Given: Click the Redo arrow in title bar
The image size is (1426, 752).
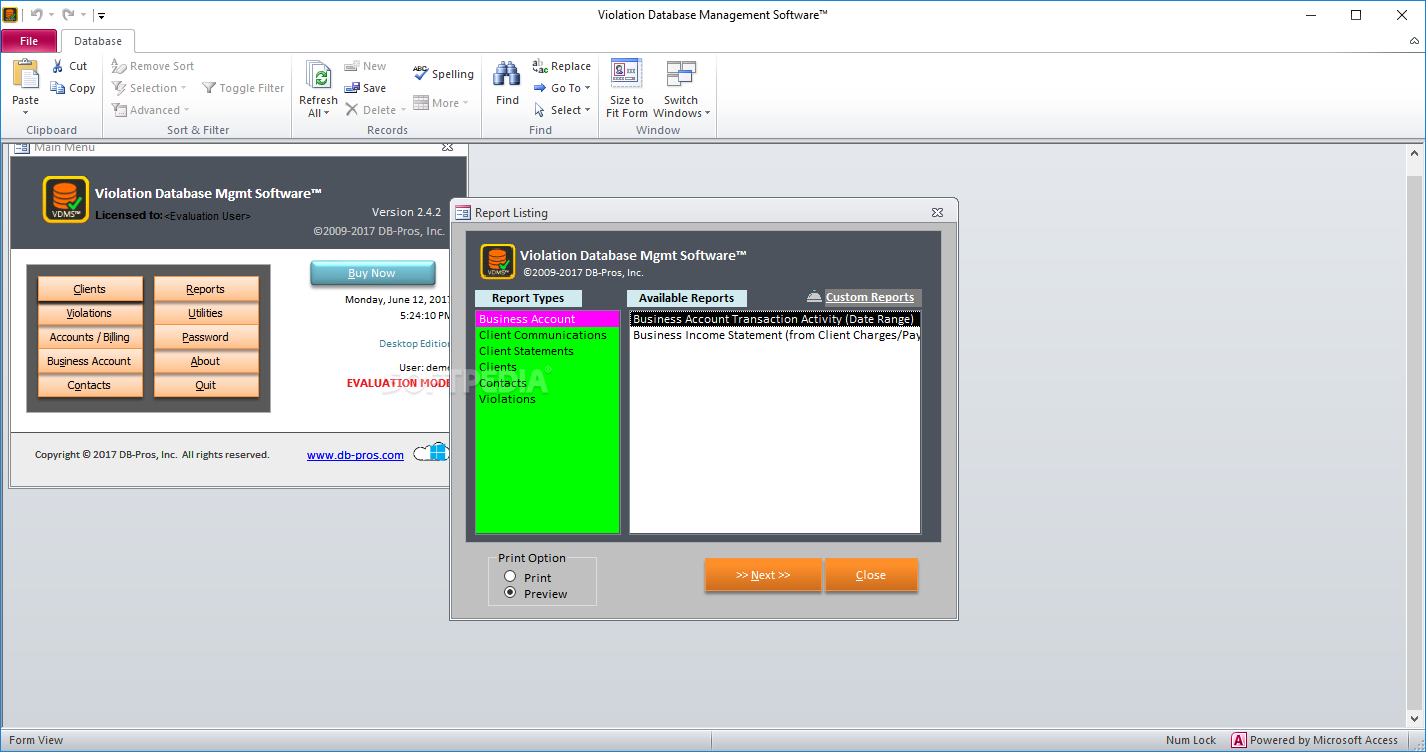Looking at the screenshot, I should (x=68, y=15).
